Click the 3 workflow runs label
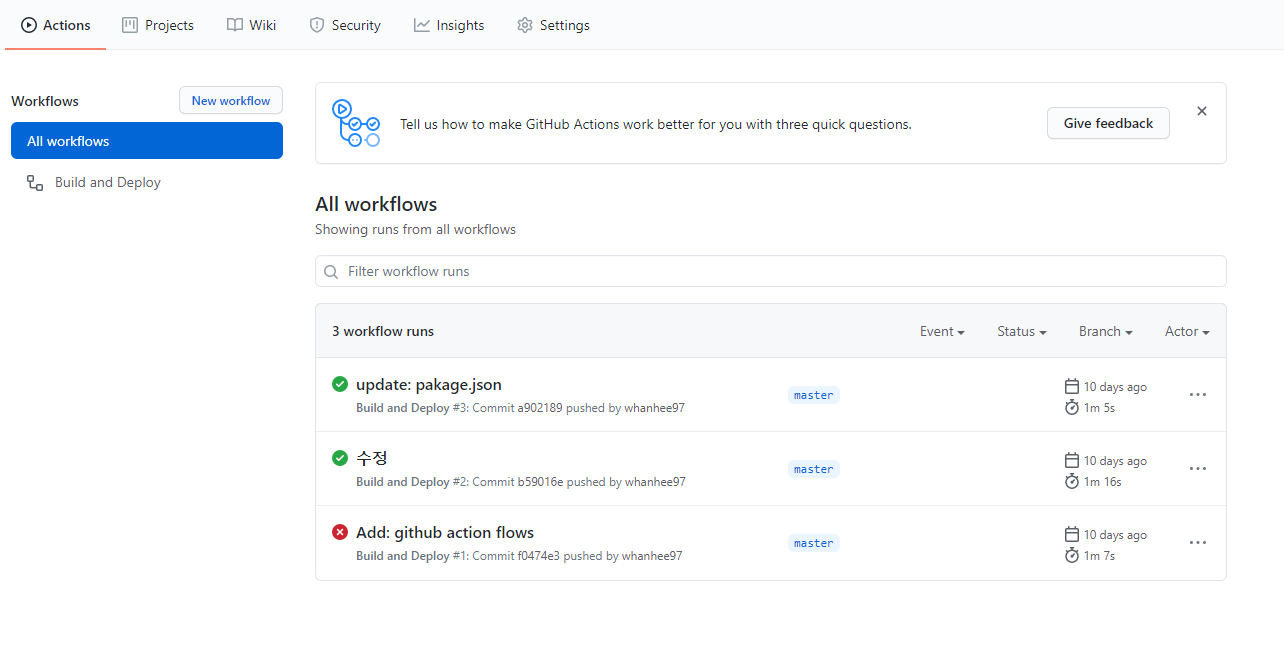 pyautogui.click(x=383, y=331)
